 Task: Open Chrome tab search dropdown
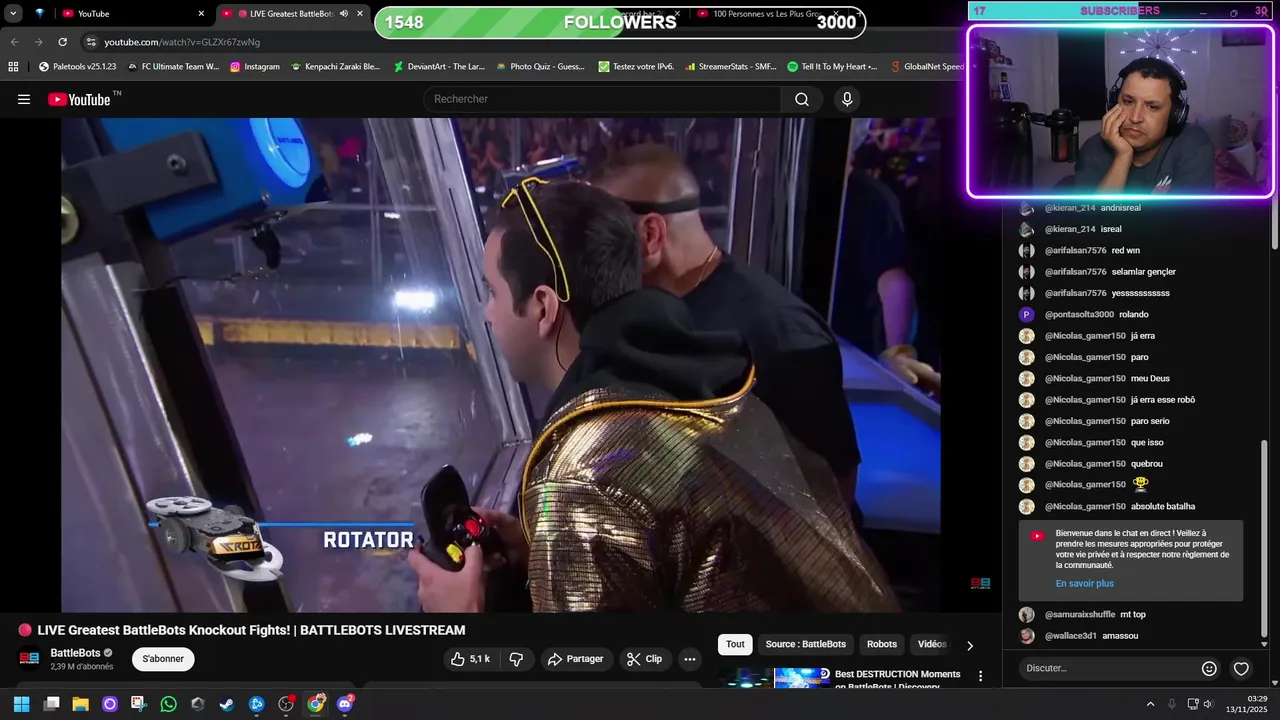tap(14, 14)
